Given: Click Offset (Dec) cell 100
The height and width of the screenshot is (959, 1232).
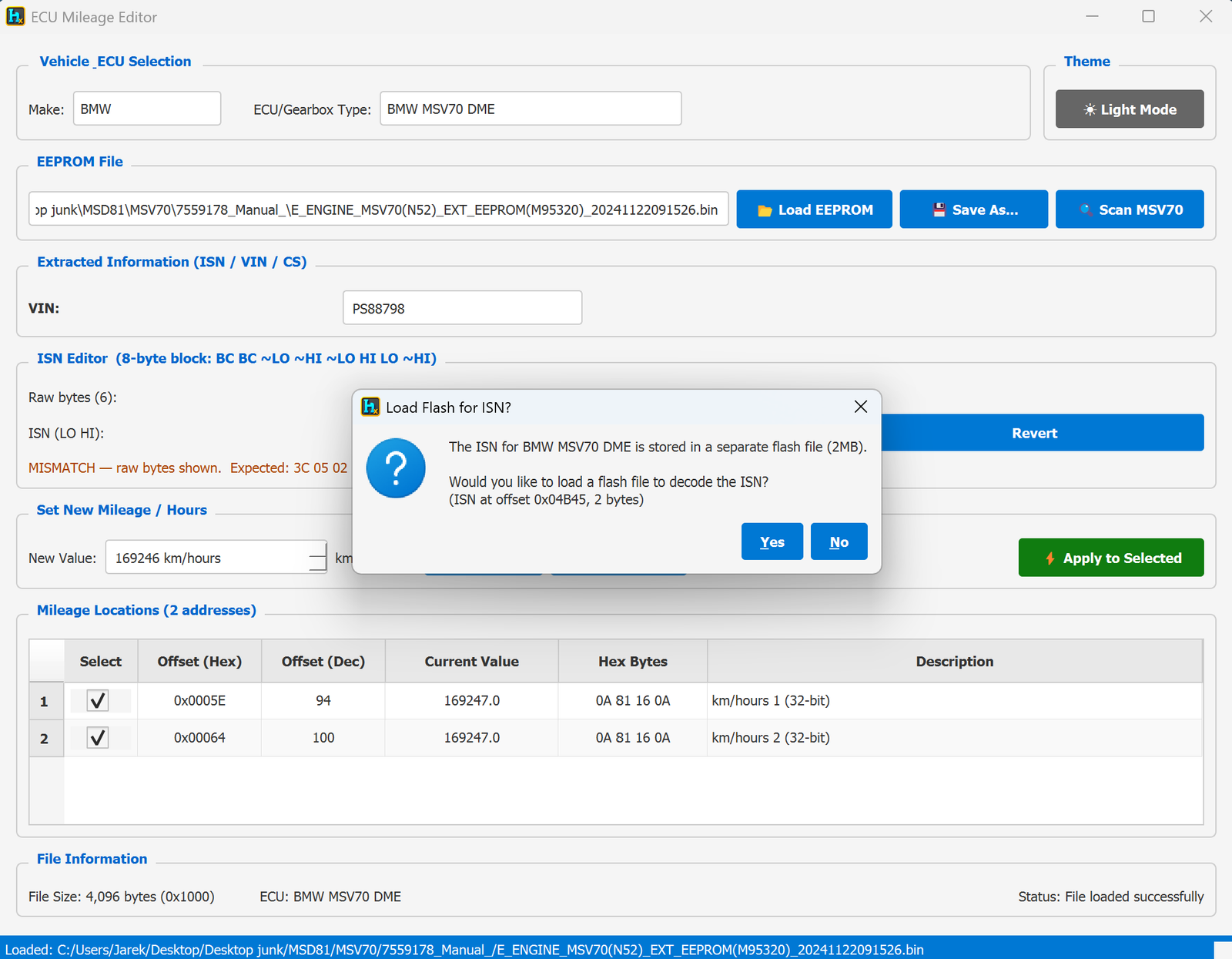Looking at the screenshot, I should click(x=323, y=738).
